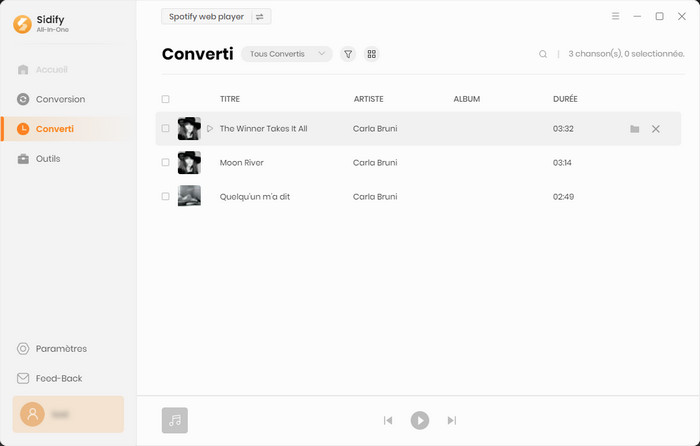Open output folder for The Winner Takes It All
This screenshot has width=700, height=446.
pos(634,129)
